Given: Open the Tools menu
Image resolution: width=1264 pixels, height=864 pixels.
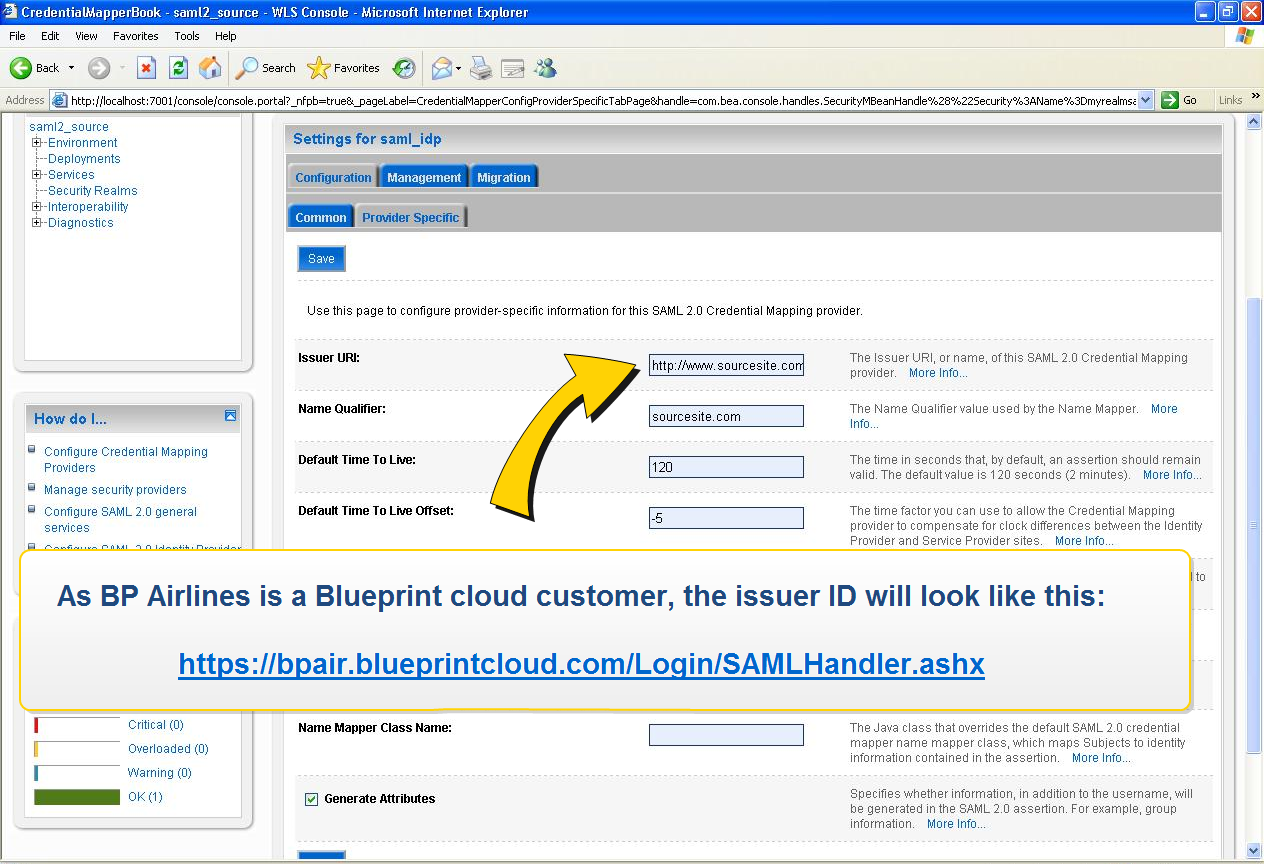Looking at the screenshot, I should click(187, 36).
